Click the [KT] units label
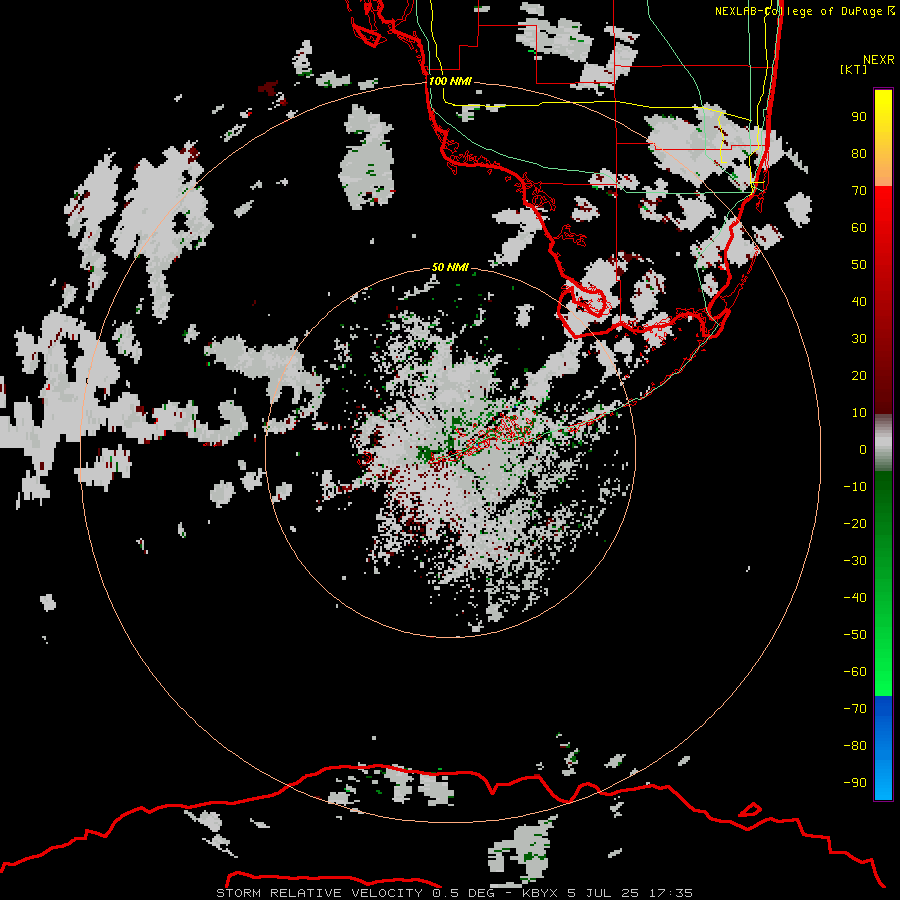 (x=854, y=69)
